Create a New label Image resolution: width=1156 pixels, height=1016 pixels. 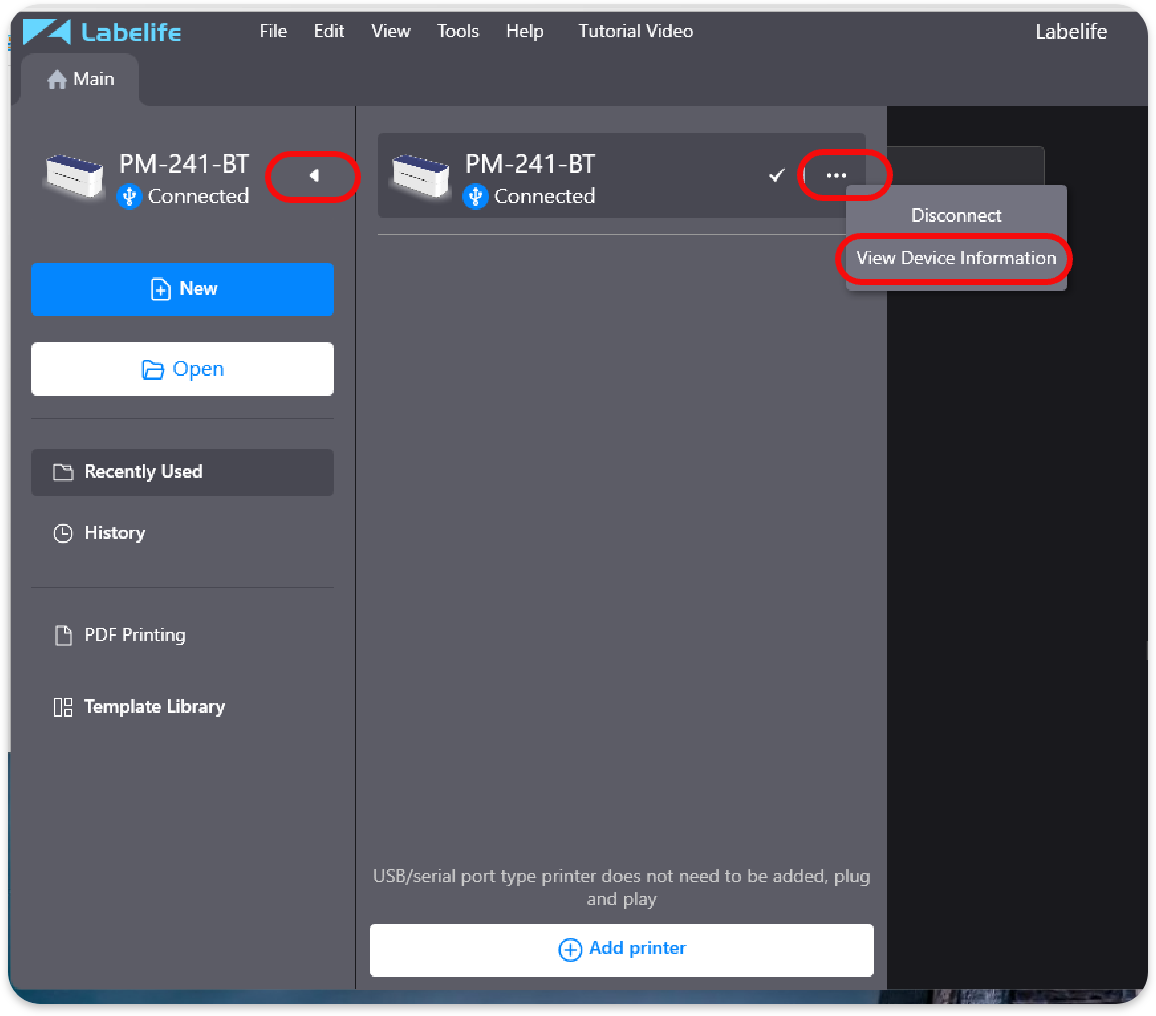coord(182,289)
